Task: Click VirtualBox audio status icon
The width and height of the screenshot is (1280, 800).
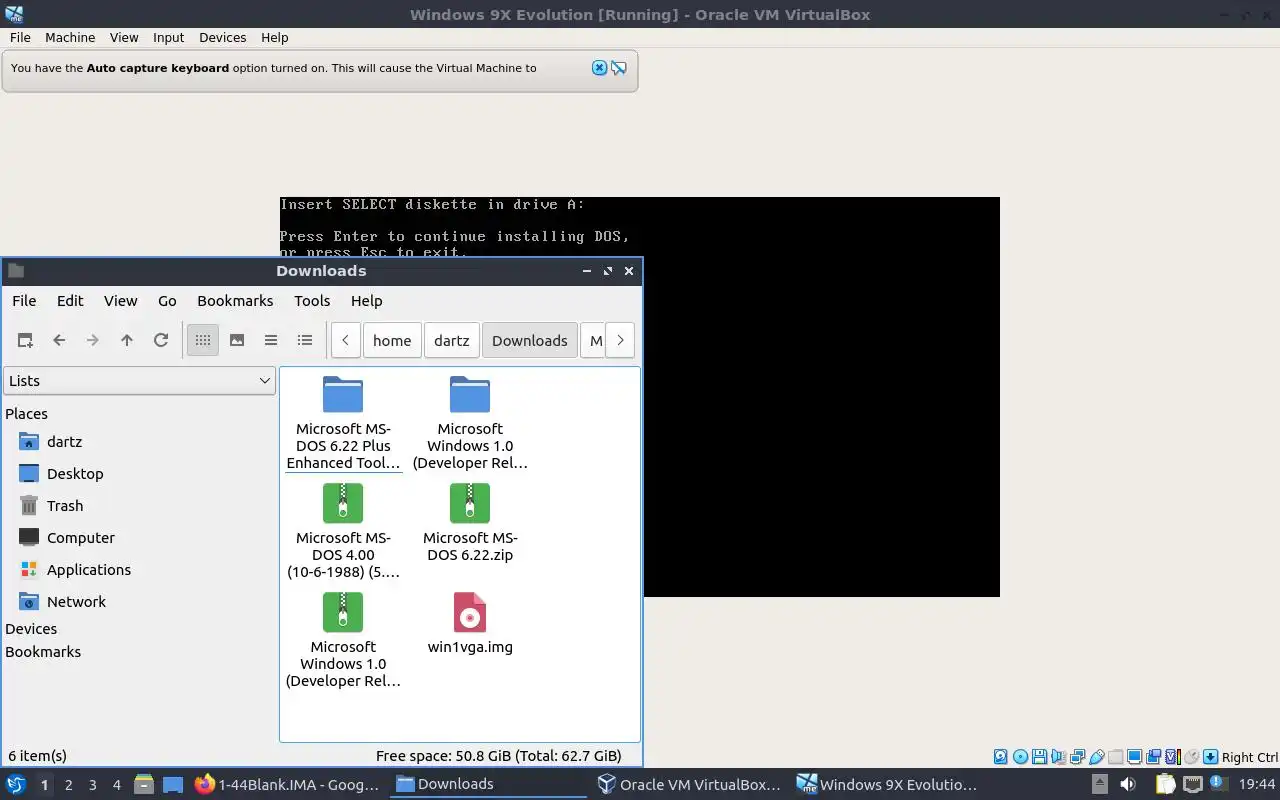Action: click(1058, 757)
